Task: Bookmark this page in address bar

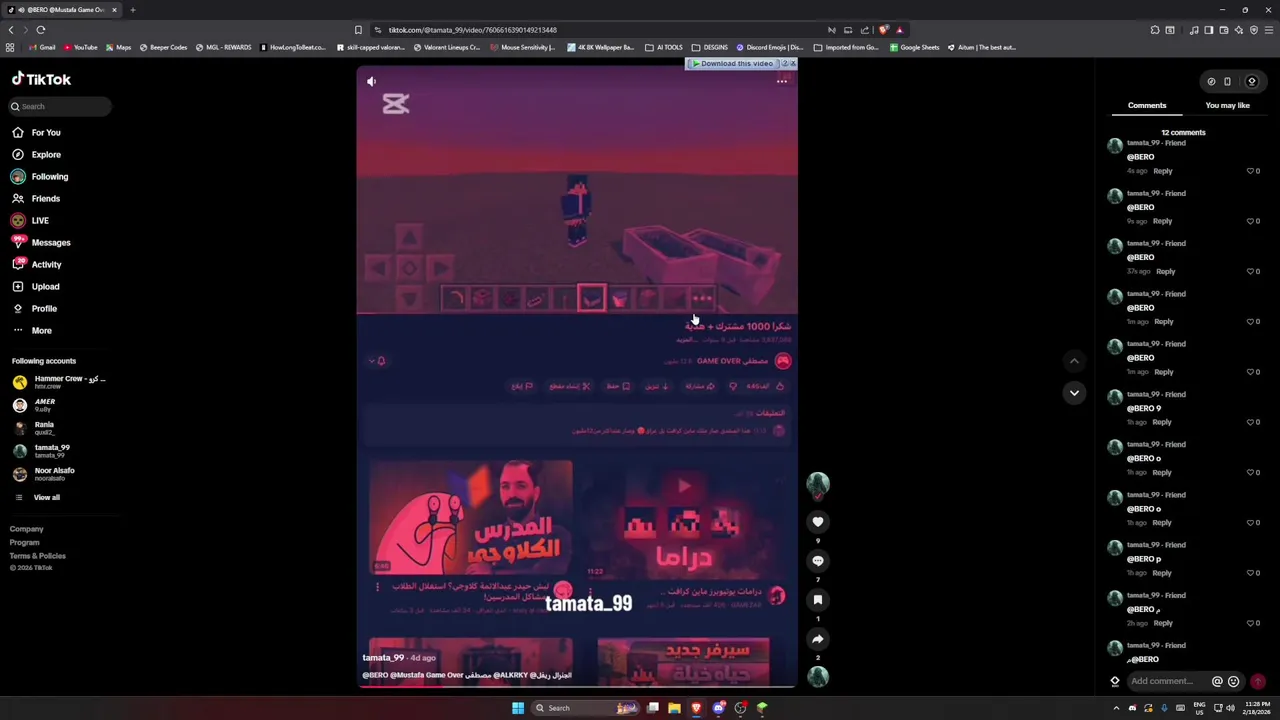Action: point(358,30)
